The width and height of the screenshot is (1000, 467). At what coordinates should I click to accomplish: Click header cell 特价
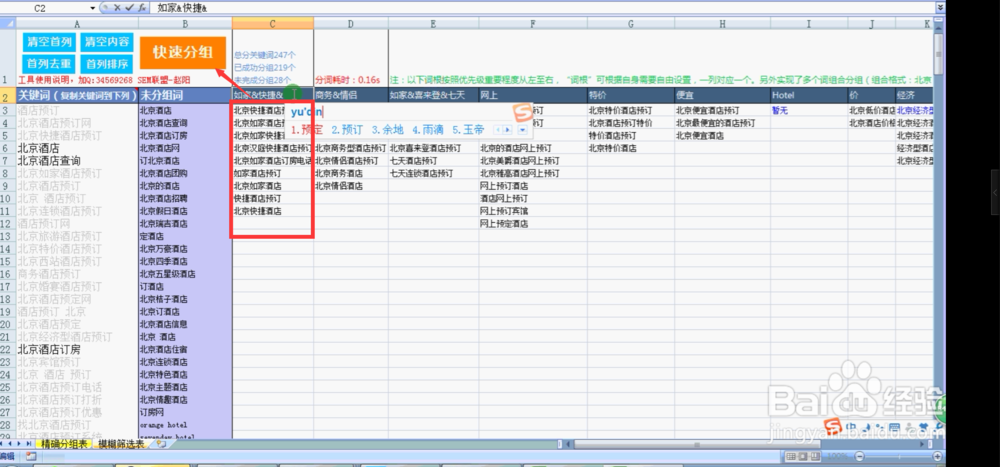pos(631,96)
